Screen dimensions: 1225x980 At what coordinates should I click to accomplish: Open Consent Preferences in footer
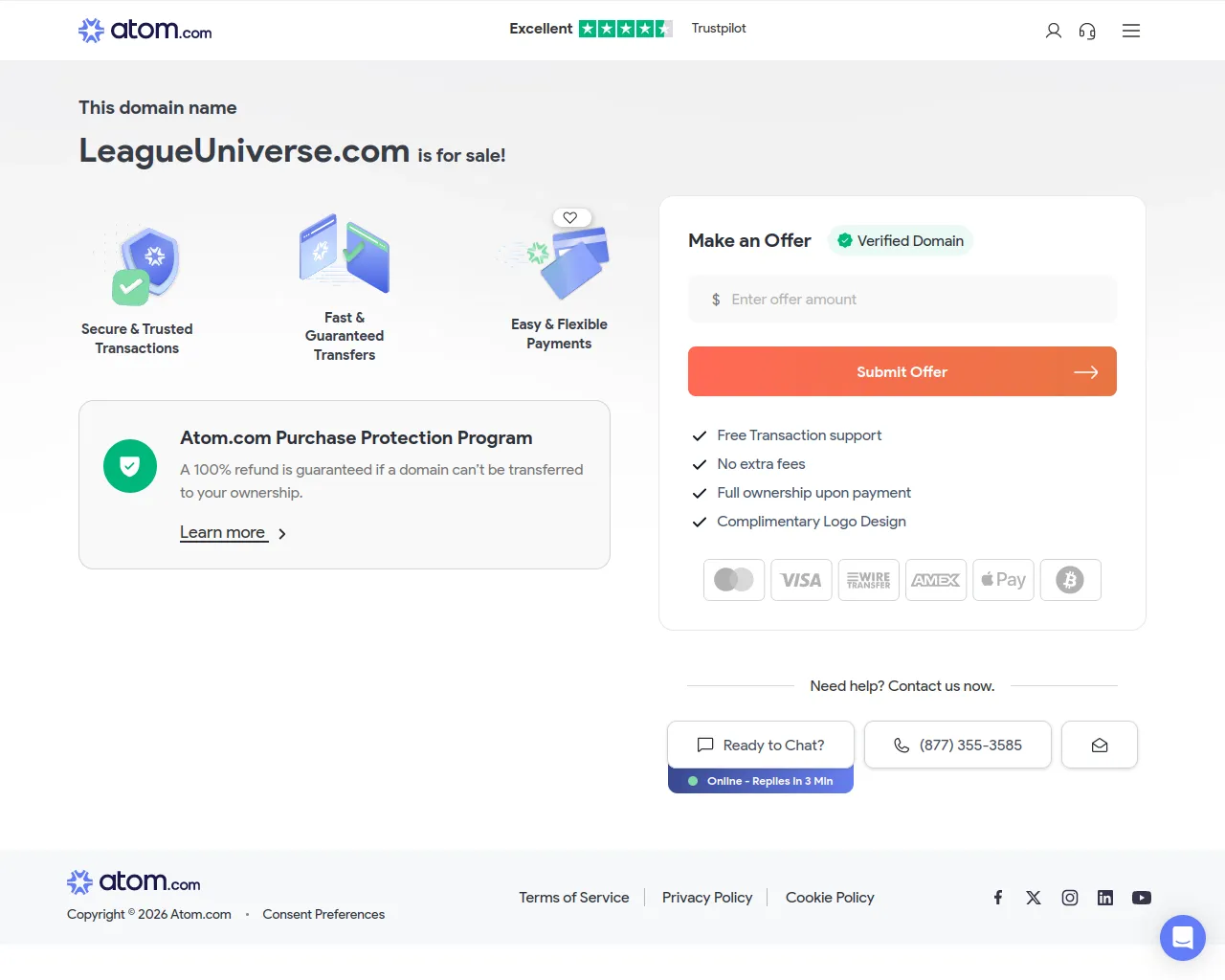323,914
